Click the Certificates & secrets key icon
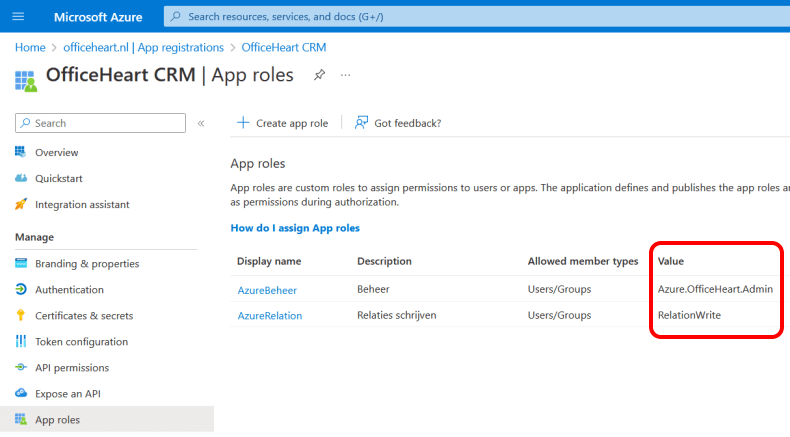Viewport: 790px width, 437px height. pyautogui.click(x=21, y=315)
